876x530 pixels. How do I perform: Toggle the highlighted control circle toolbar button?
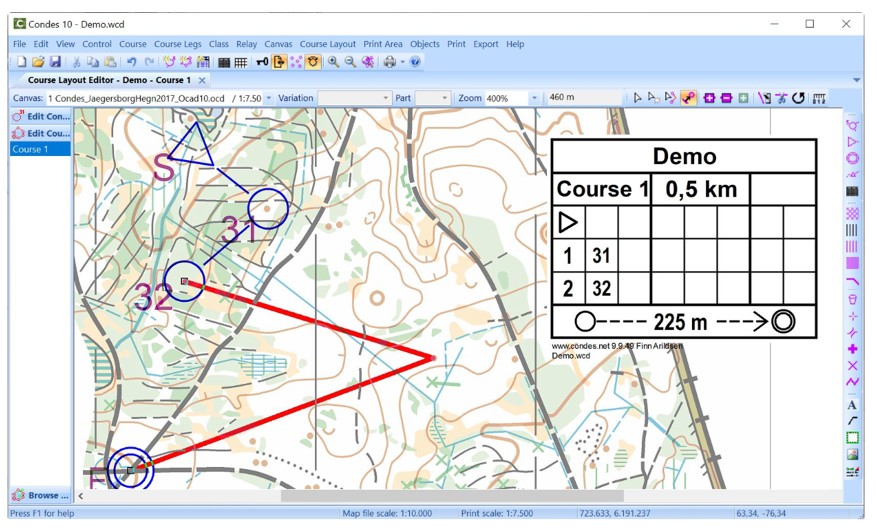coord(313,62)
